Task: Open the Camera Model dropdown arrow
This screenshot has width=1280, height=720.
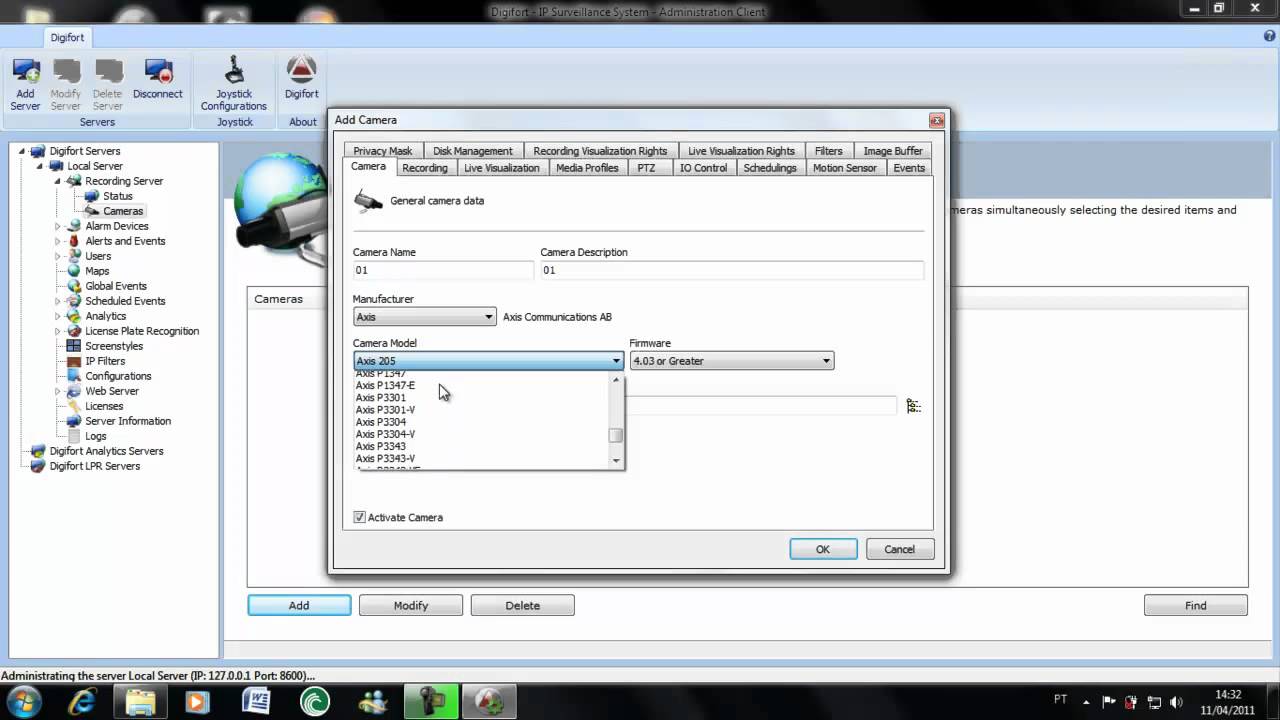Action: (x=616, y=361)
